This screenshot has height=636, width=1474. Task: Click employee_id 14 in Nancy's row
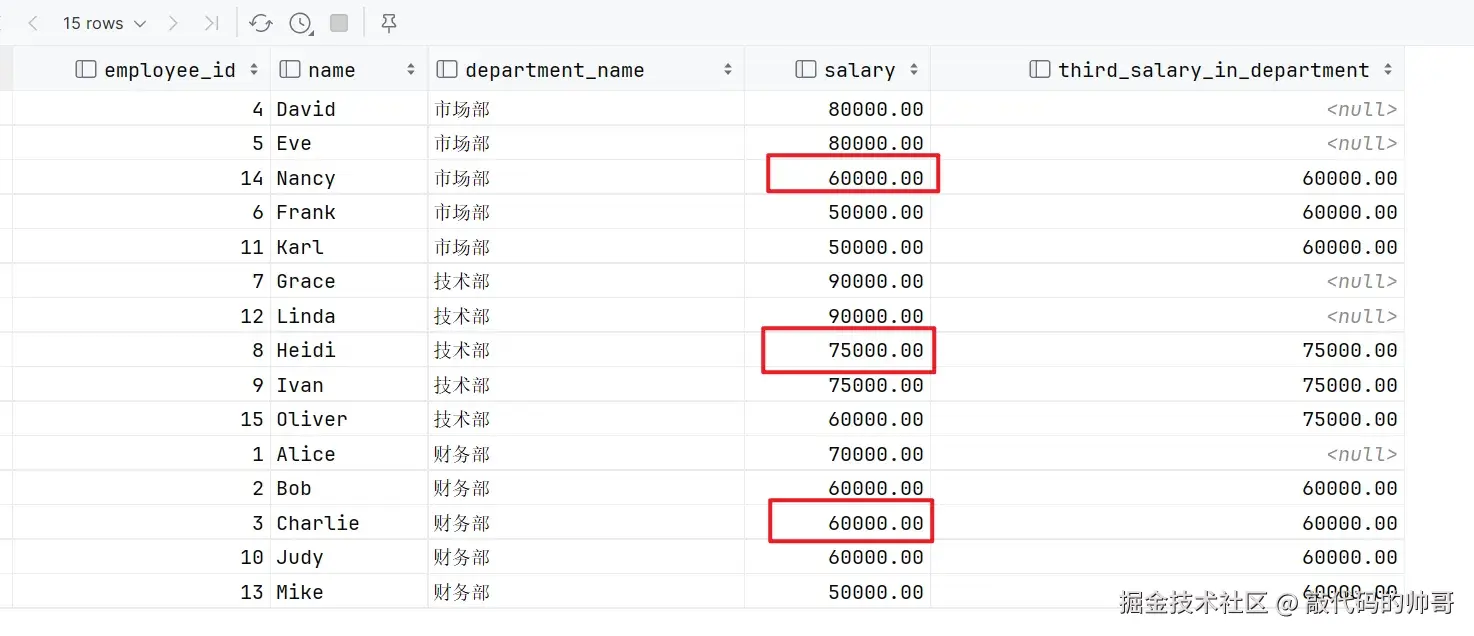(141, 178)
